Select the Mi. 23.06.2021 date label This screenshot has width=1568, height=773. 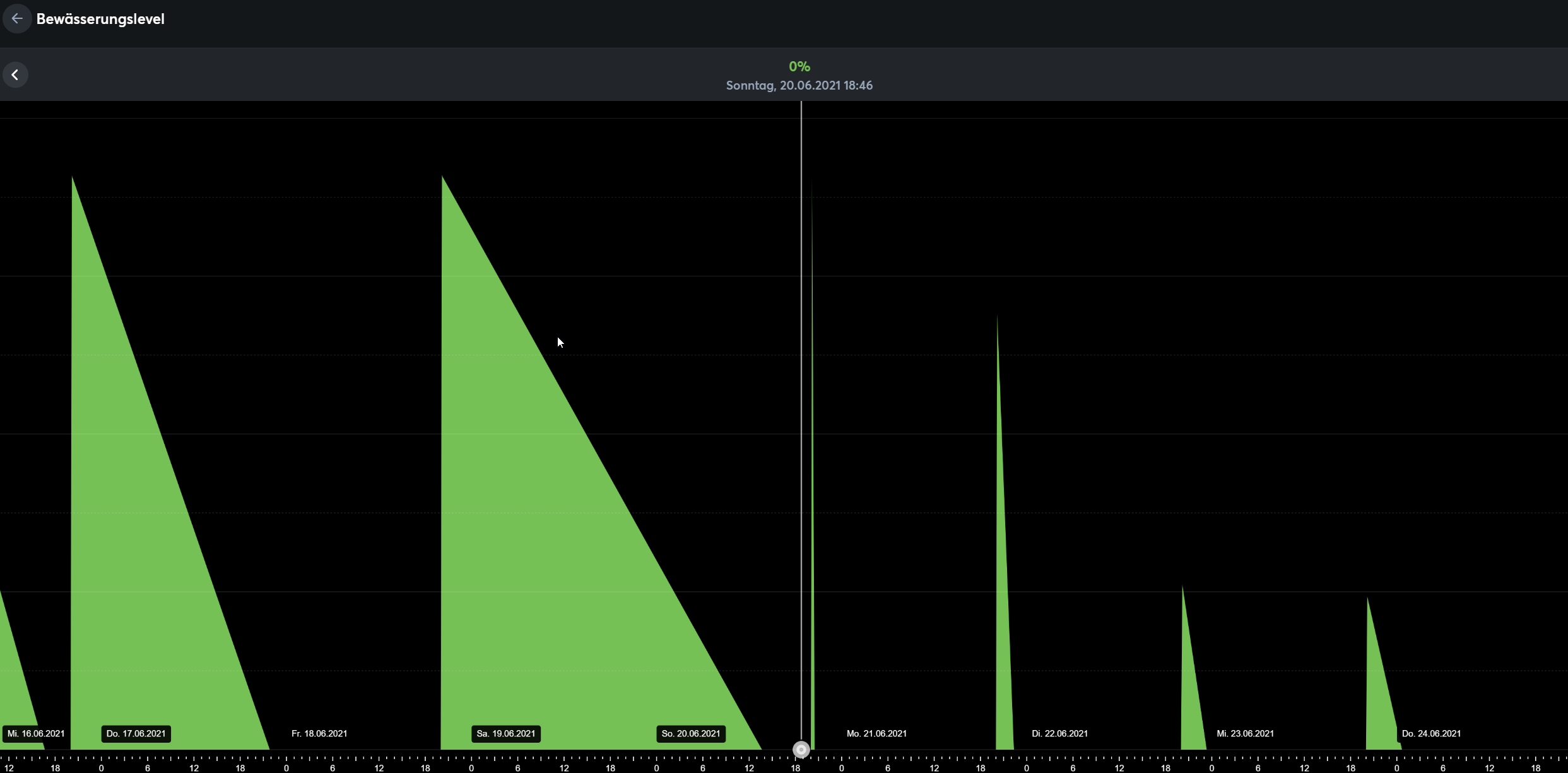[1245, 733]
